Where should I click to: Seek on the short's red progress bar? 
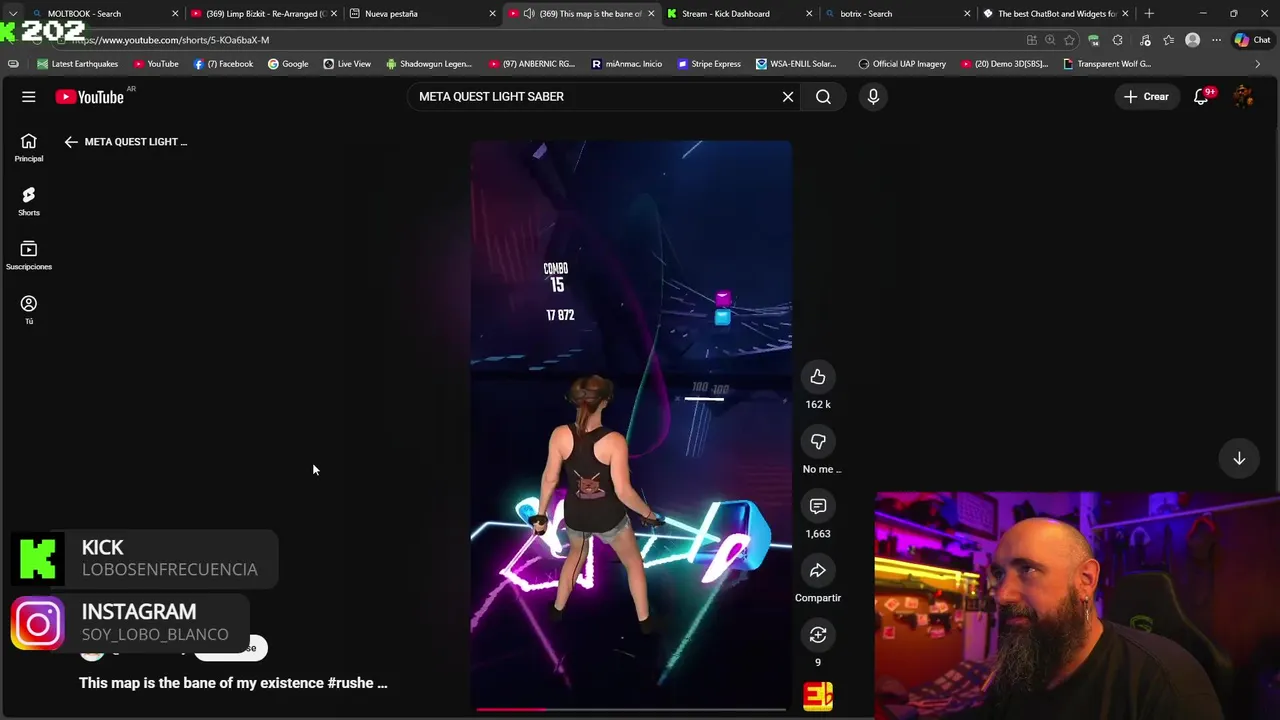(630, 710)
